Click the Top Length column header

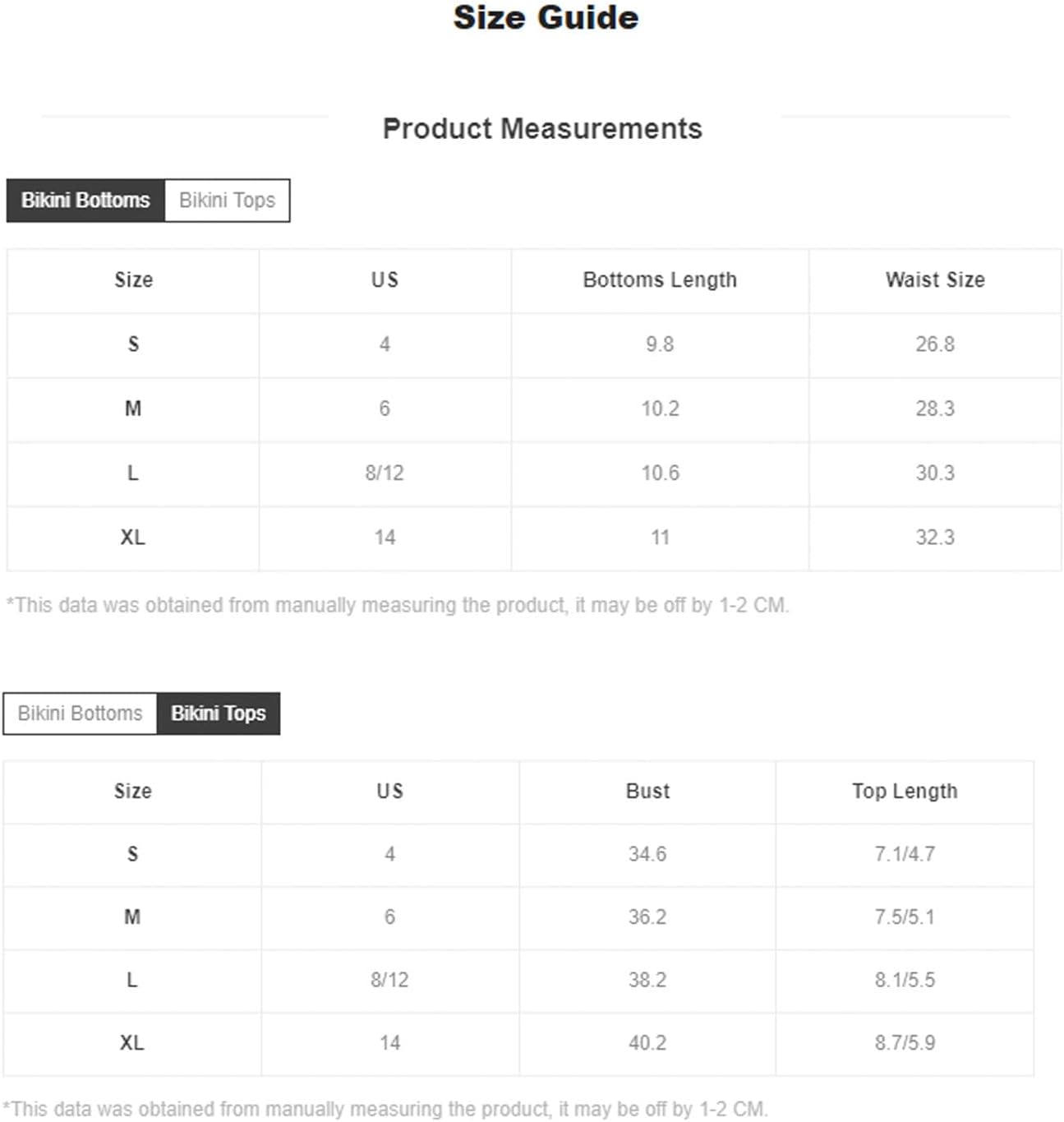pos(905,792)
